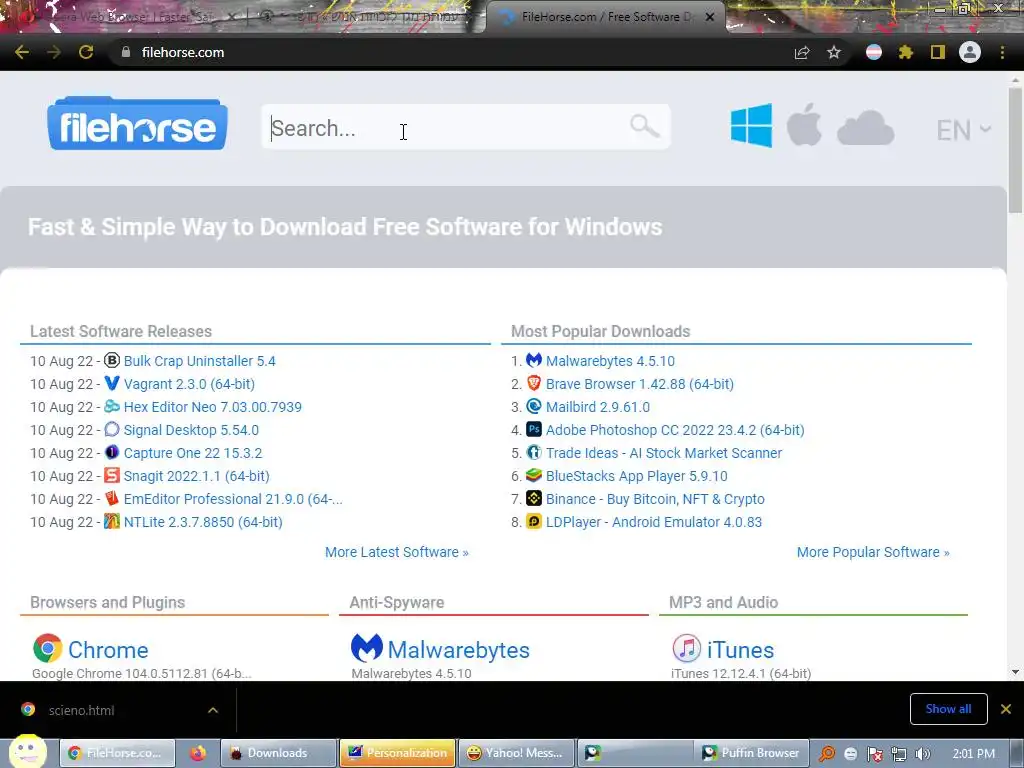Click the large Chrome logo icon
This screenshot has height=768, width=1024.
(47, 648)
